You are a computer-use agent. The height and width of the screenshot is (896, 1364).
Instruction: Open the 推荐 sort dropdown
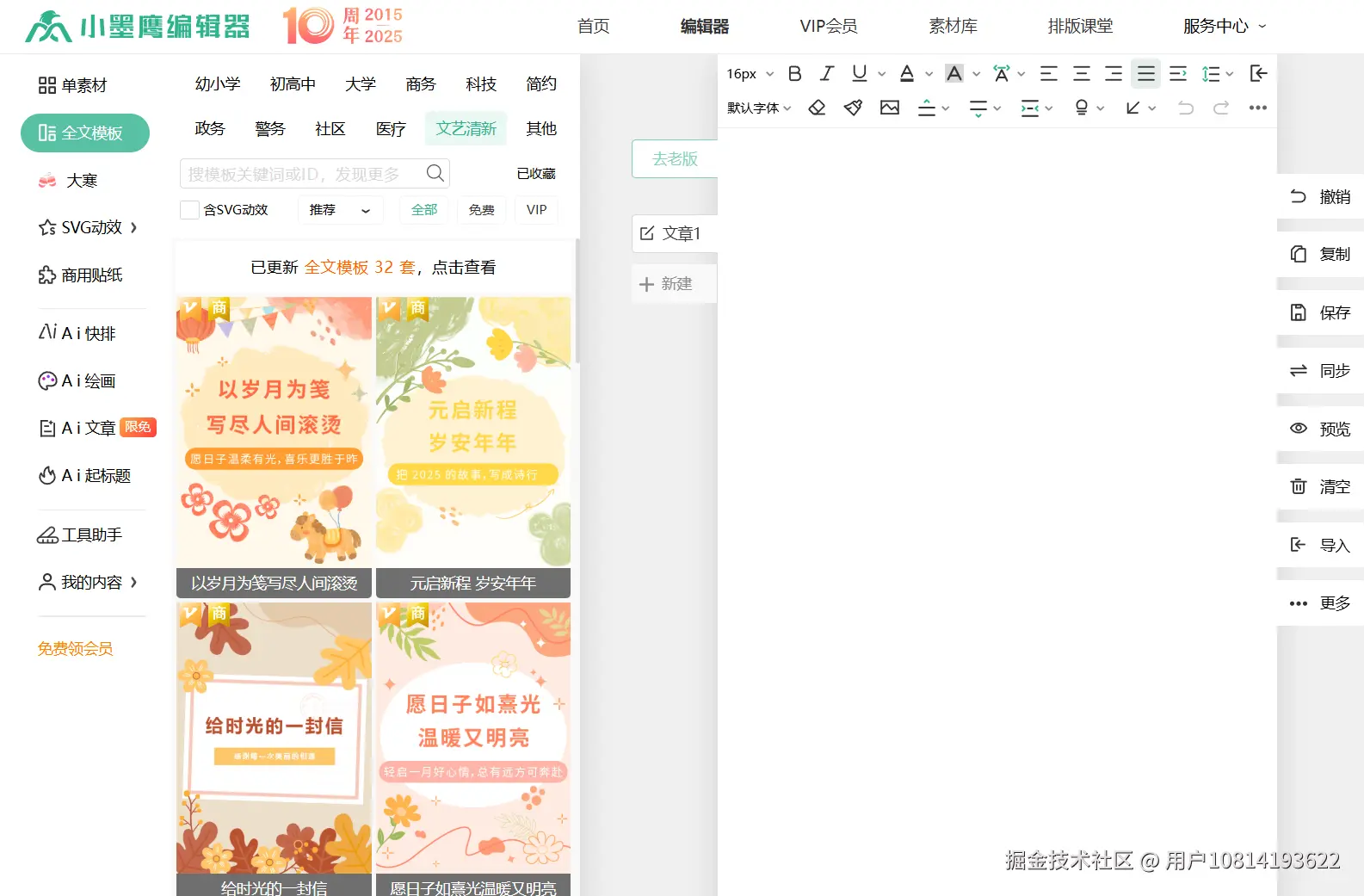(340, 210)
